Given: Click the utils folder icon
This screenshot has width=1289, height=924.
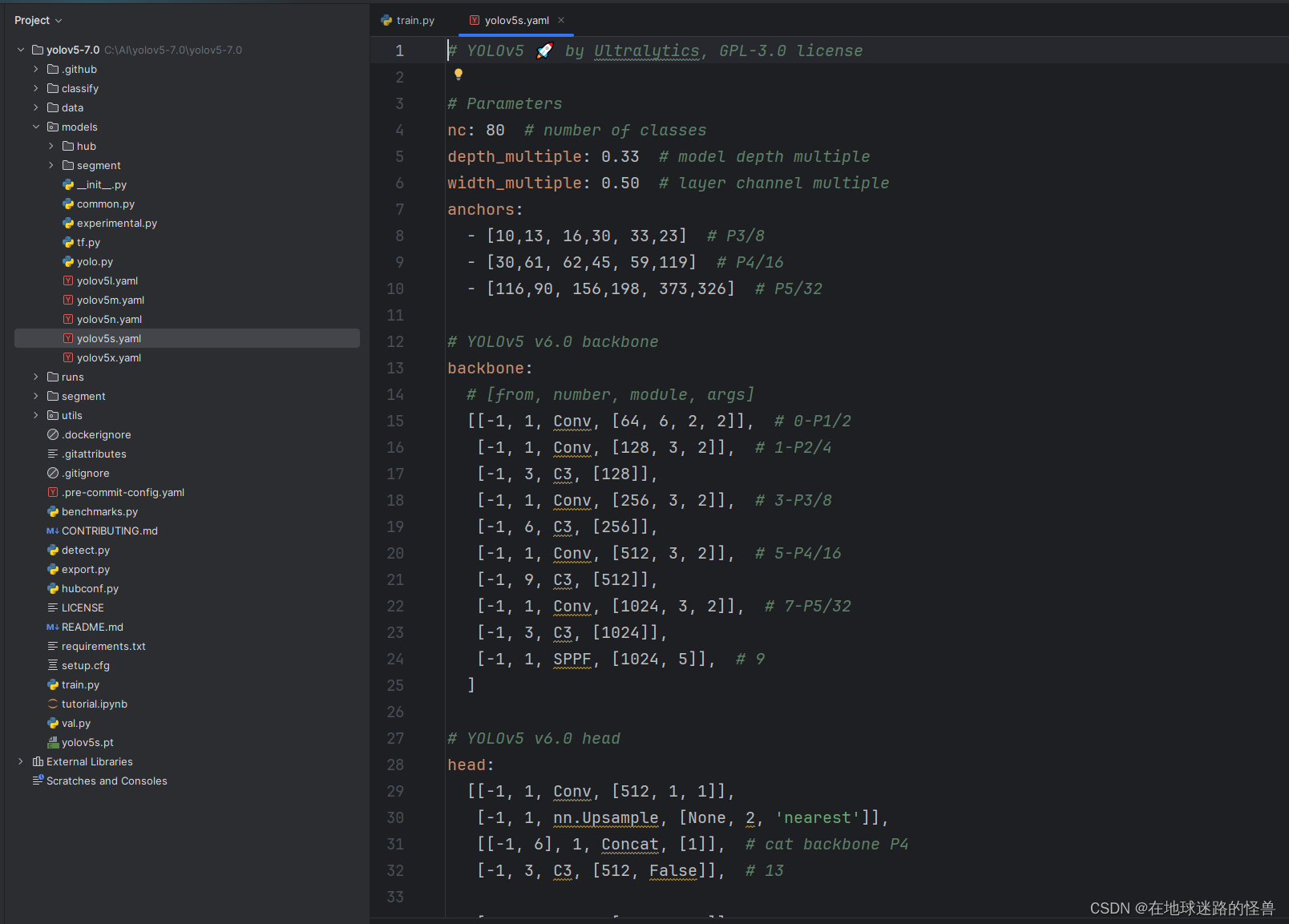Looking at the screenshot, I should pyautogui.click(x=53, y=415).
